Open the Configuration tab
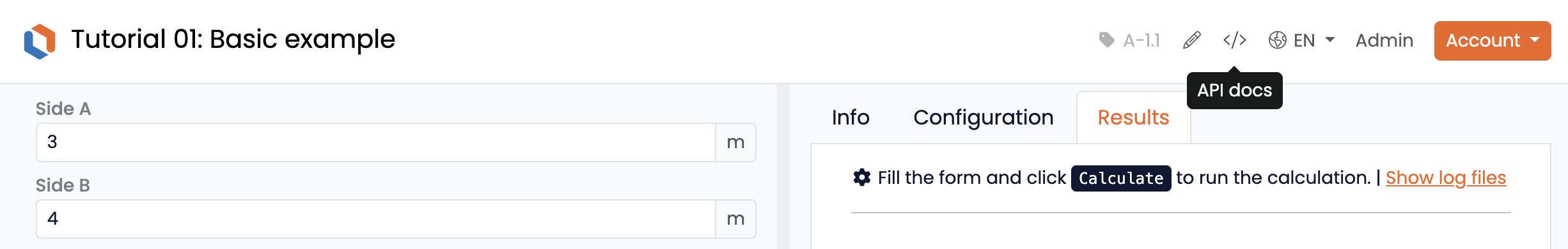Viewport: 1568px width, 249px height. 984,117
